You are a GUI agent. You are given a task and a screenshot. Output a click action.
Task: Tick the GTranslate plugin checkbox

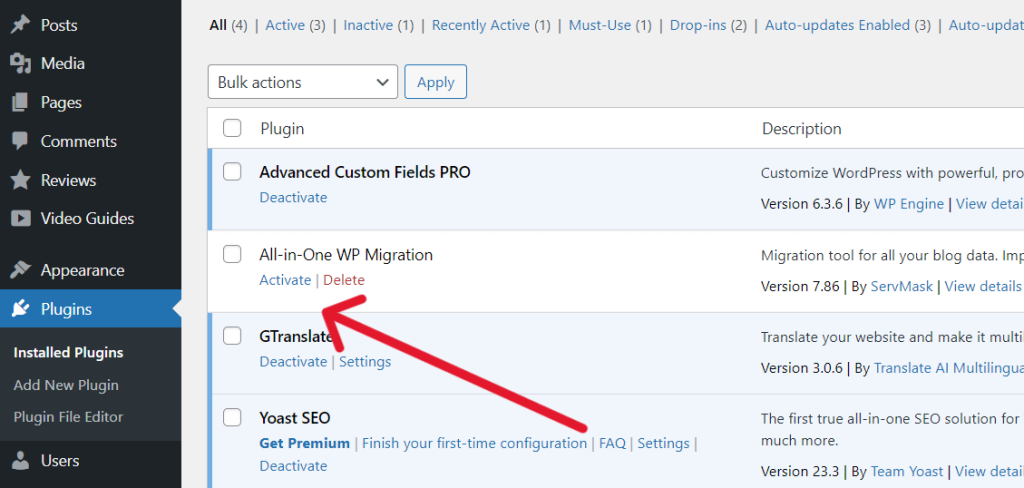(232, 336)
